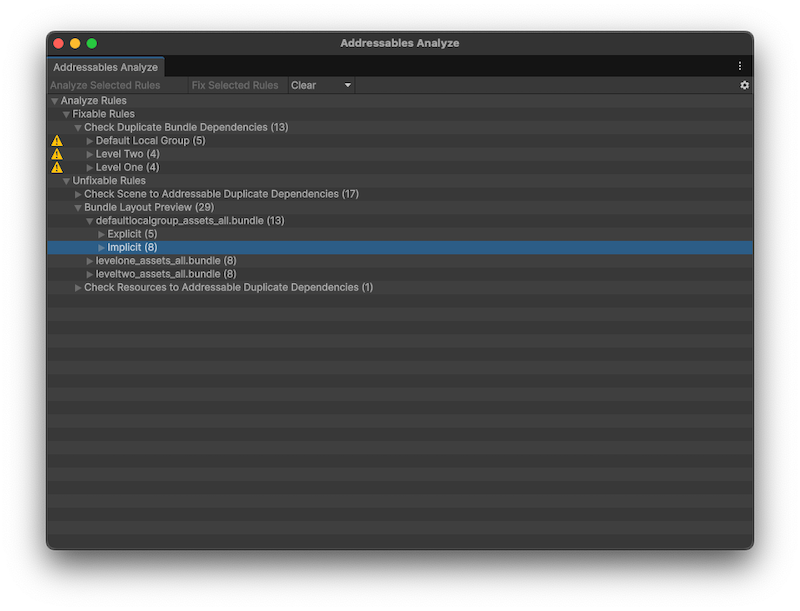
Task: Click warning icon beside Level One
Action: pos(57,167)
